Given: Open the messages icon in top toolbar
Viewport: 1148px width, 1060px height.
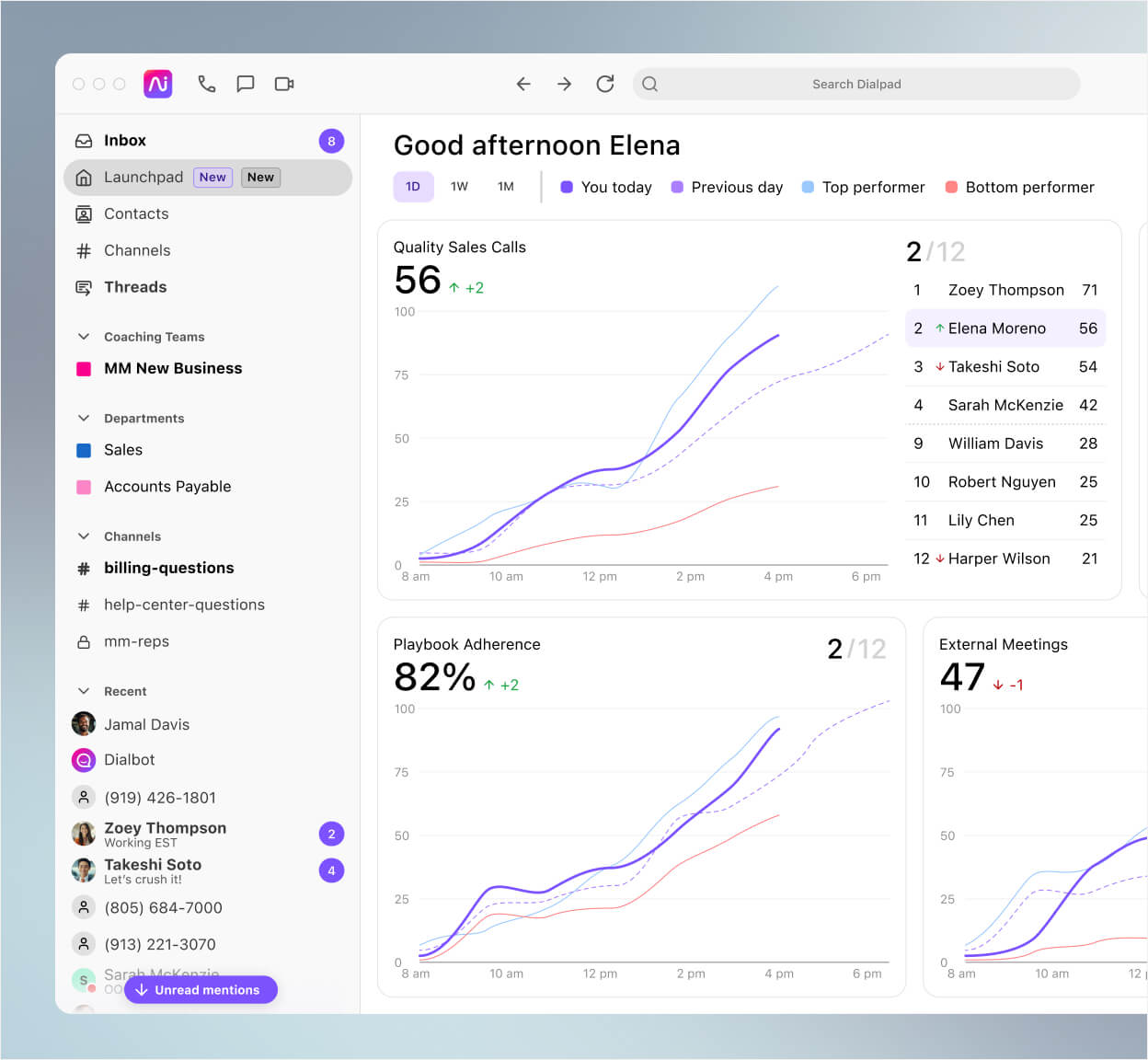Looking at the screenshot, I should point(245,84).
